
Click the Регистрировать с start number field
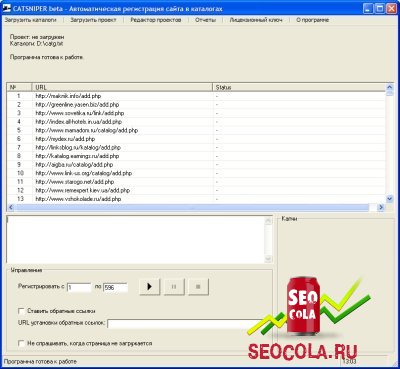pyautogui.click(x=79, y=287)
